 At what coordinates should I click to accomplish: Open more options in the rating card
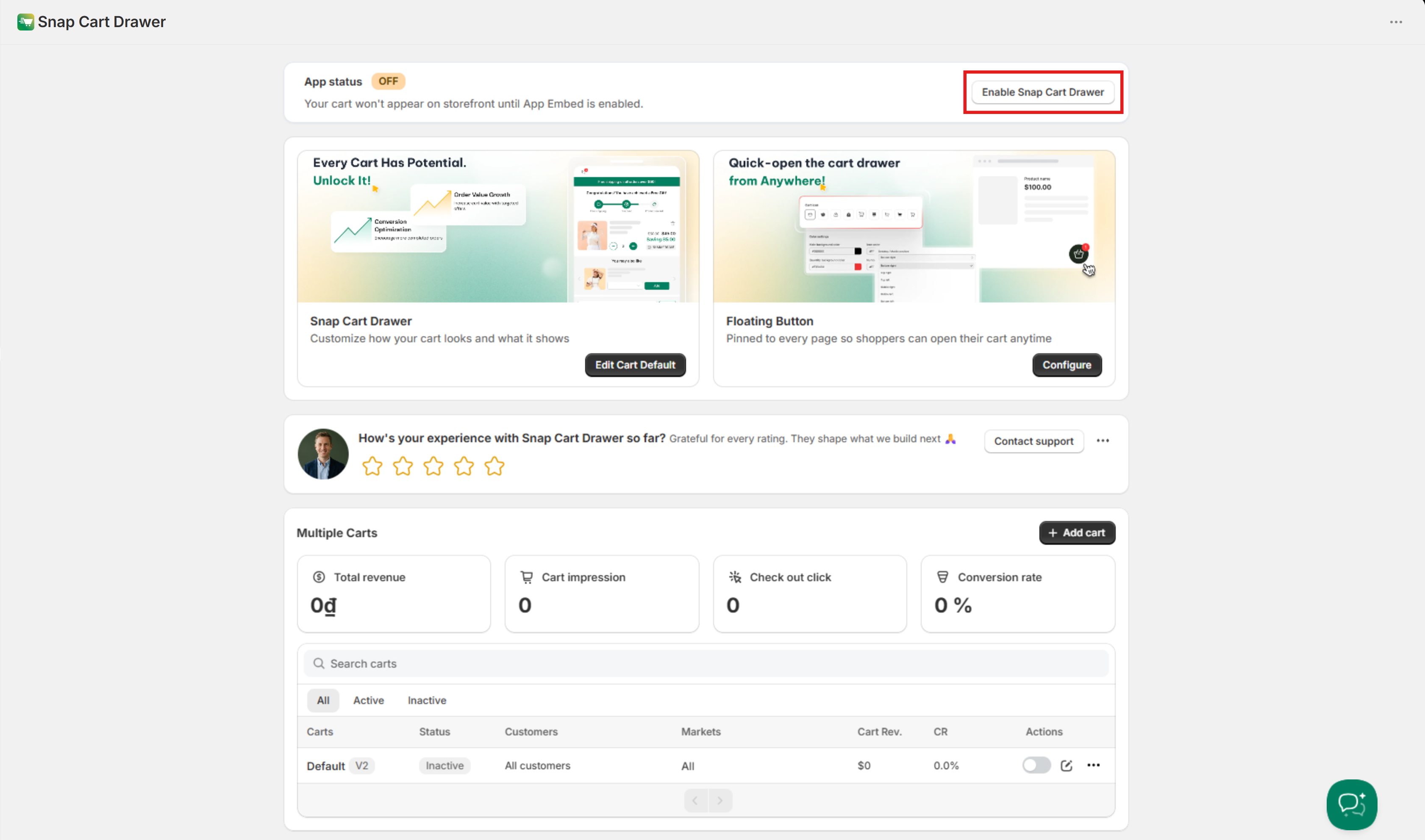(1102, 441)
